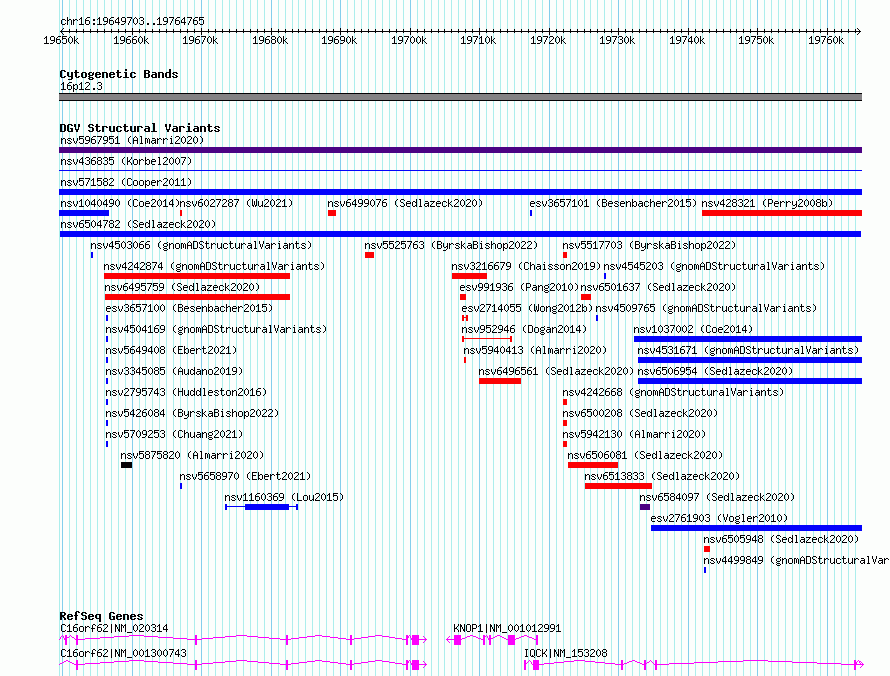890x676 pixels.
Task: Select the nsv6506081 red bar
Action: pyautogui.click(x=593, y=465)
